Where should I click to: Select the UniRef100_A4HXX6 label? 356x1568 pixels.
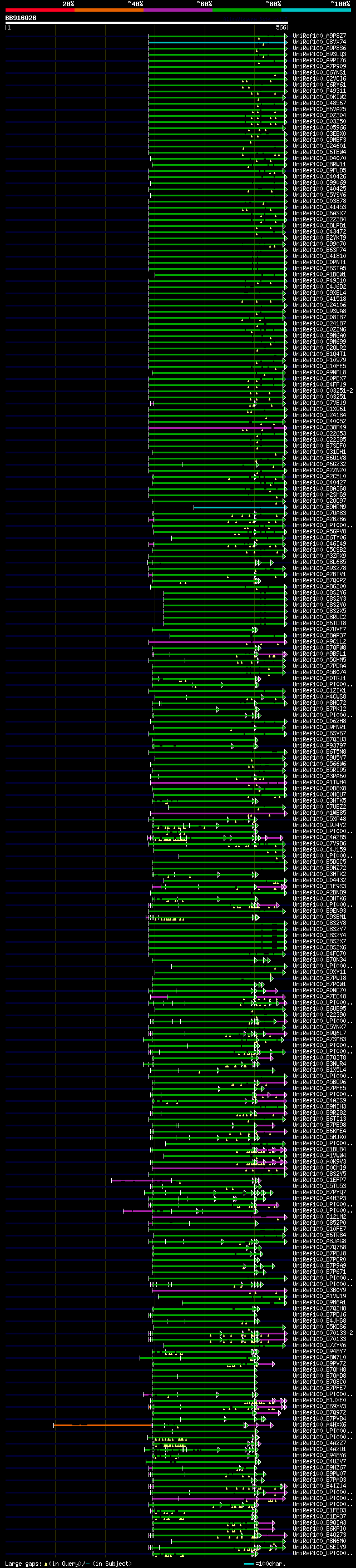pos(319,1424)
